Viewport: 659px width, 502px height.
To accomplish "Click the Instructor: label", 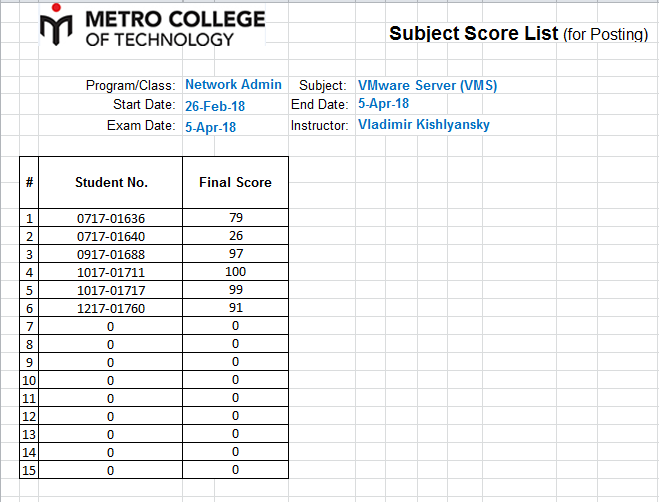I will [320, 125].
